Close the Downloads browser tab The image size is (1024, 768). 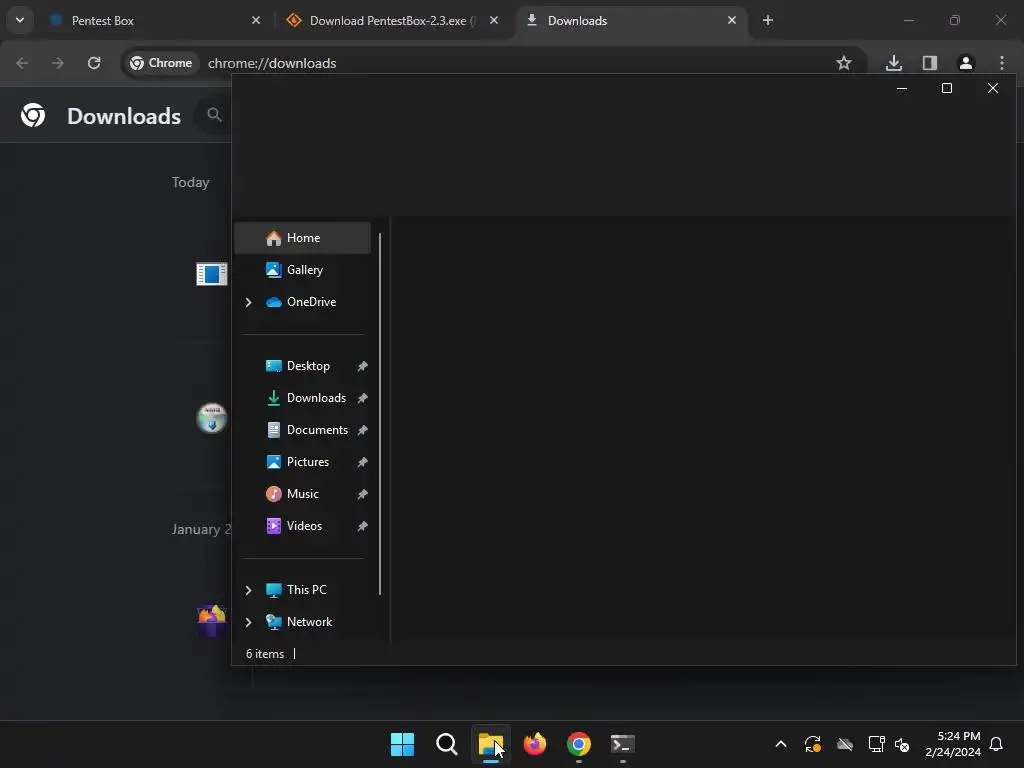731,20
